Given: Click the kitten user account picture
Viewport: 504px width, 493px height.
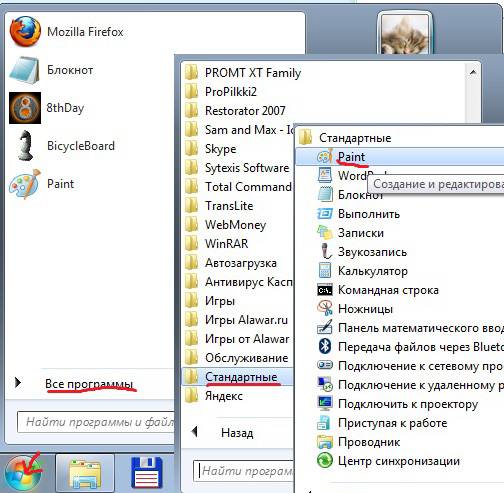Looking at the screenshot, I should (404, 34).
